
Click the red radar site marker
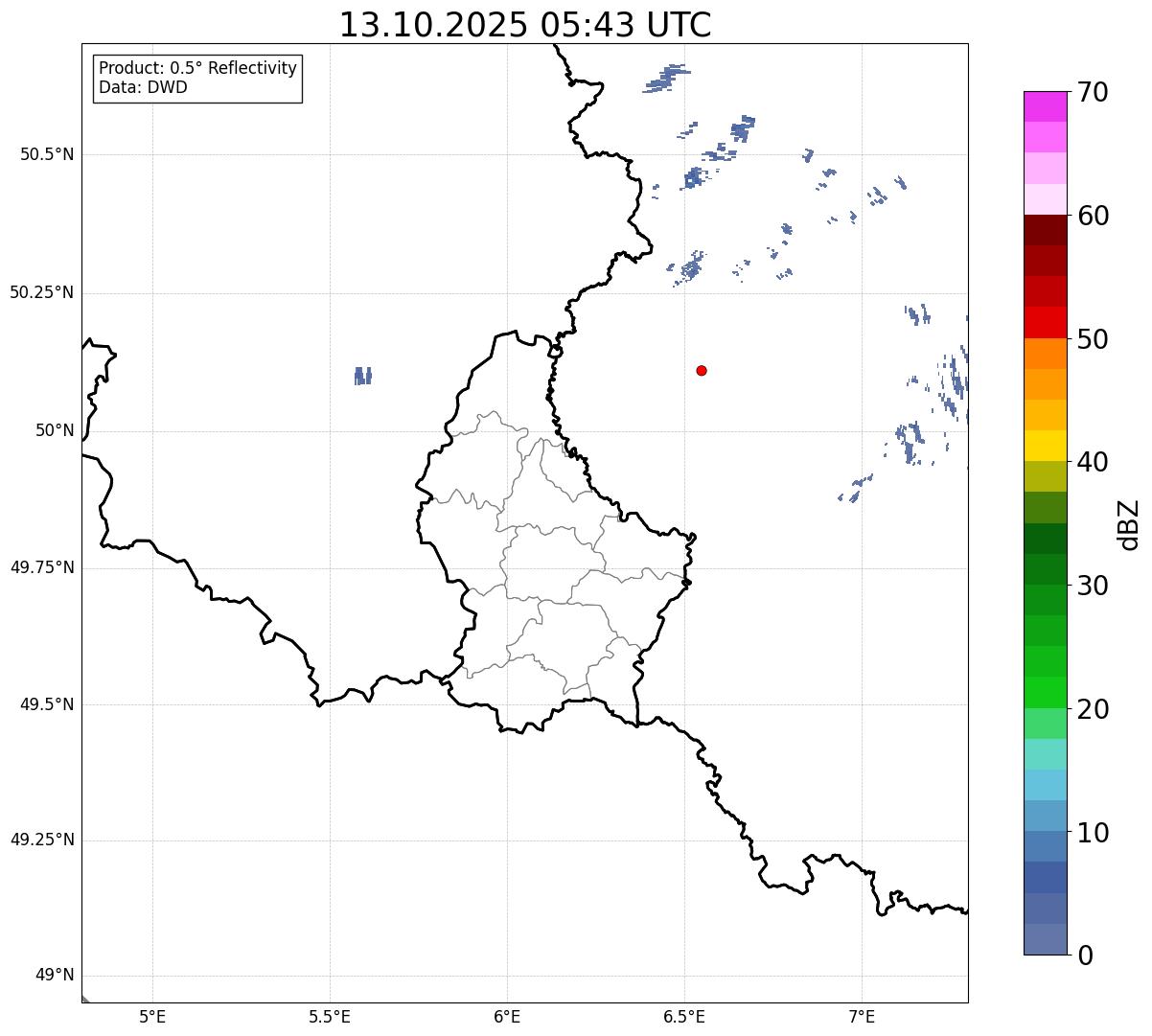(702, 370)
